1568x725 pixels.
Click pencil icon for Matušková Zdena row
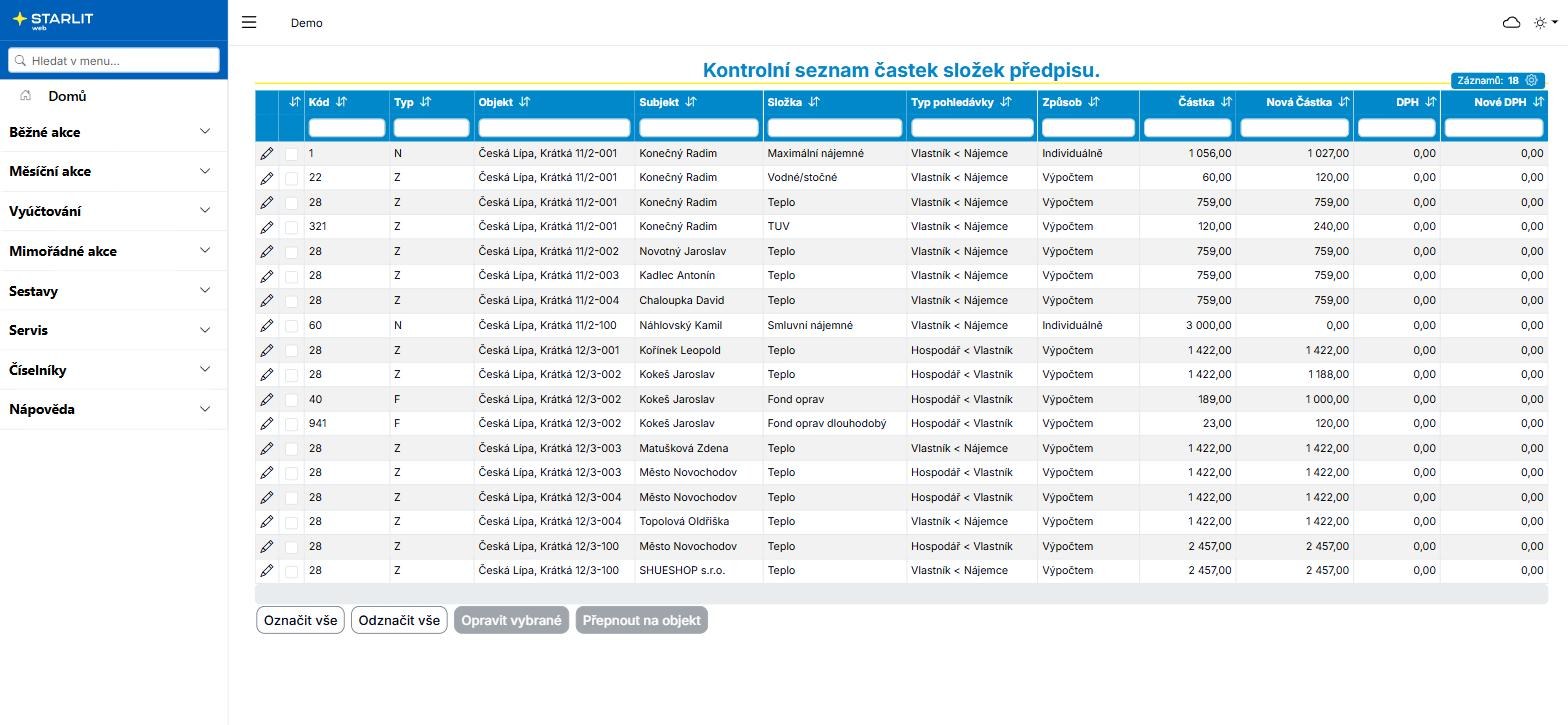(266, 449)
